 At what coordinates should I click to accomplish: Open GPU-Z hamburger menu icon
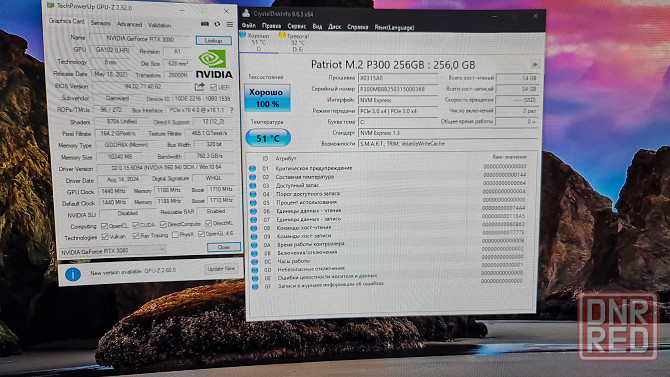click(x=230, y=25)
